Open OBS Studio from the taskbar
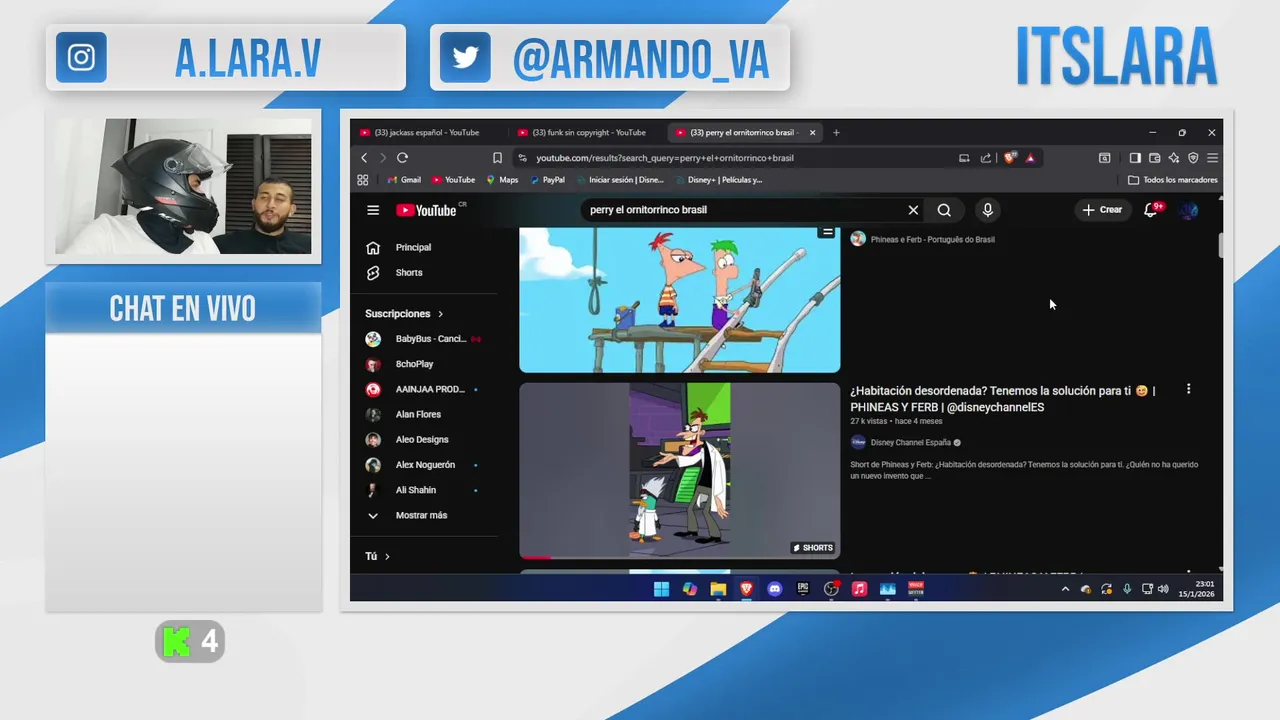This screenshot has height=720, width=1280. (831, 589)
